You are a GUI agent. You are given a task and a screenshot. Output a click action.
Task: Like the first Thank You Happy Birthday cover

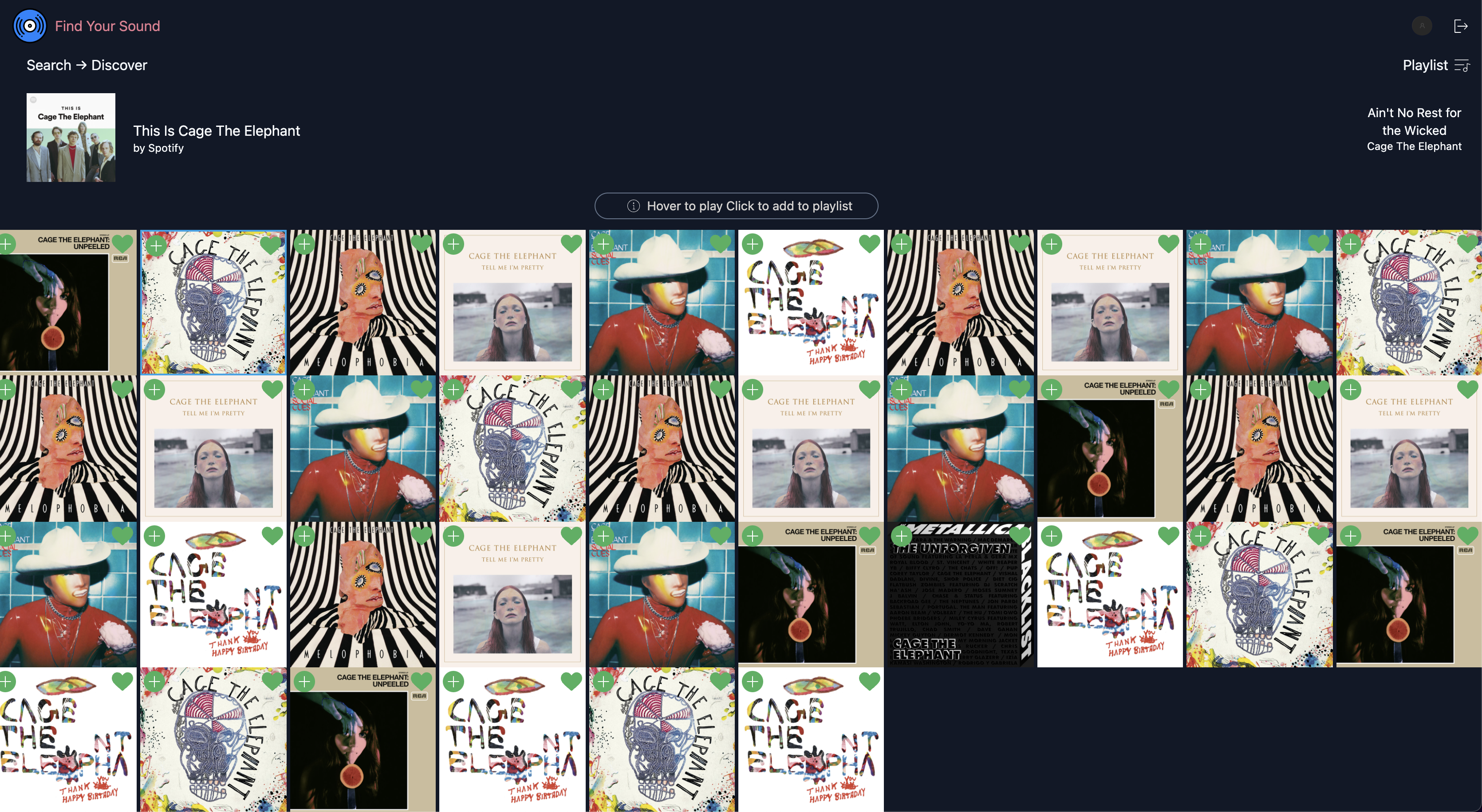(869, 244)
